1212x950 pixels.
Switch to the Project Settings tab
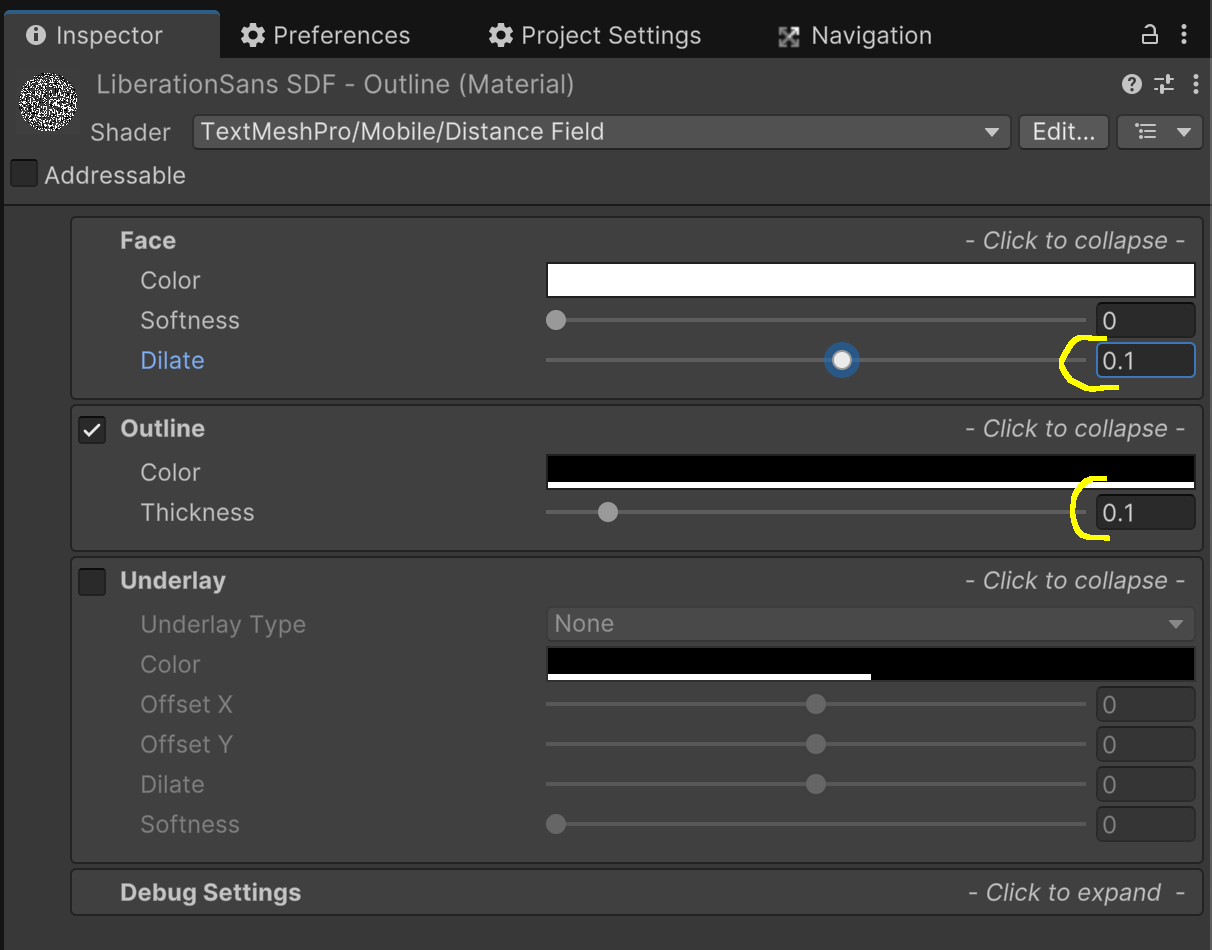point(595,36)
